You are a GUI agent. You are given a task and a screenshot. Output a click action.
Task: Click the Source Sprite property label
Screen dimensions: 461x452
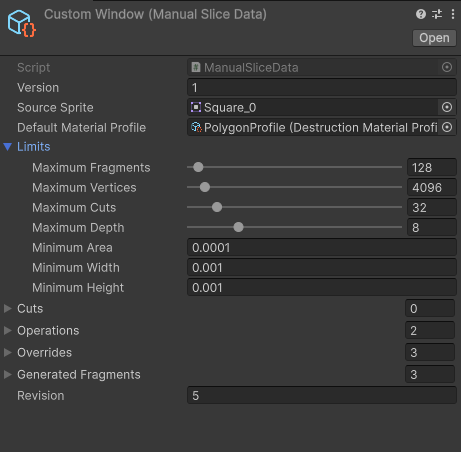pos(55,108)
